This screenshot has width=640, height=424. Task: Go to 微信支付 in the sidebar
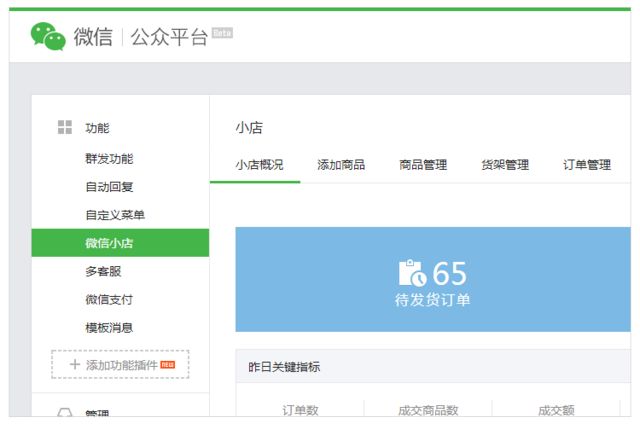[x=109, y=299]
